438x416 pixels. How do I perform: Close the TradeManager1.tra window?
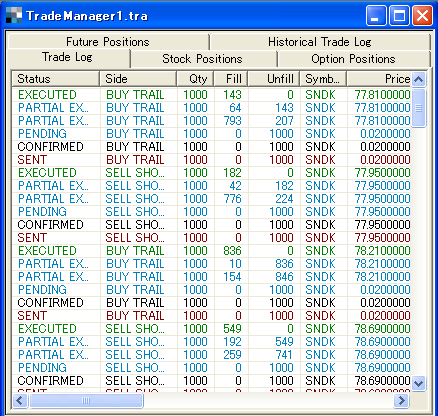[422, 15]
